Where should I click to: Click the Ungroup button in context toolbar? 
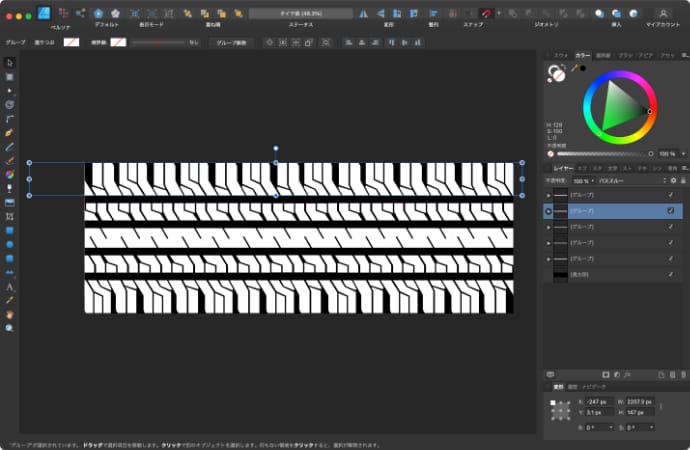232,43
